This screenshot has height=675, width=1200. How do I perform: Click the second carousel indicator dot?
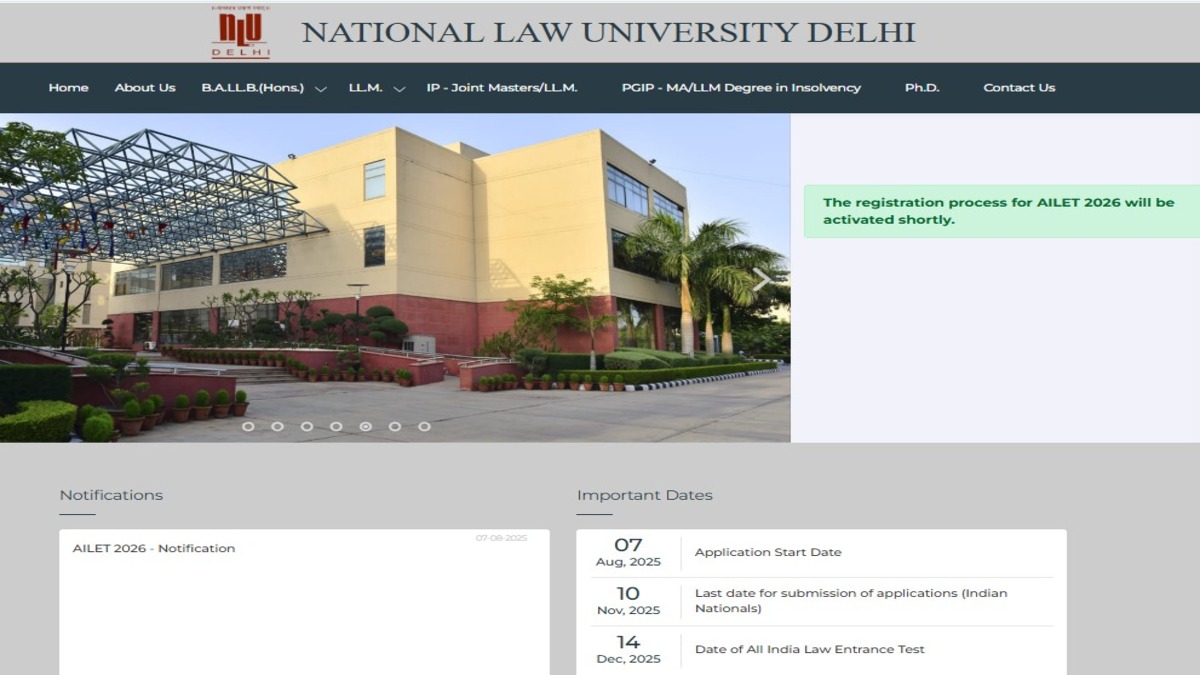click(277, 426)
